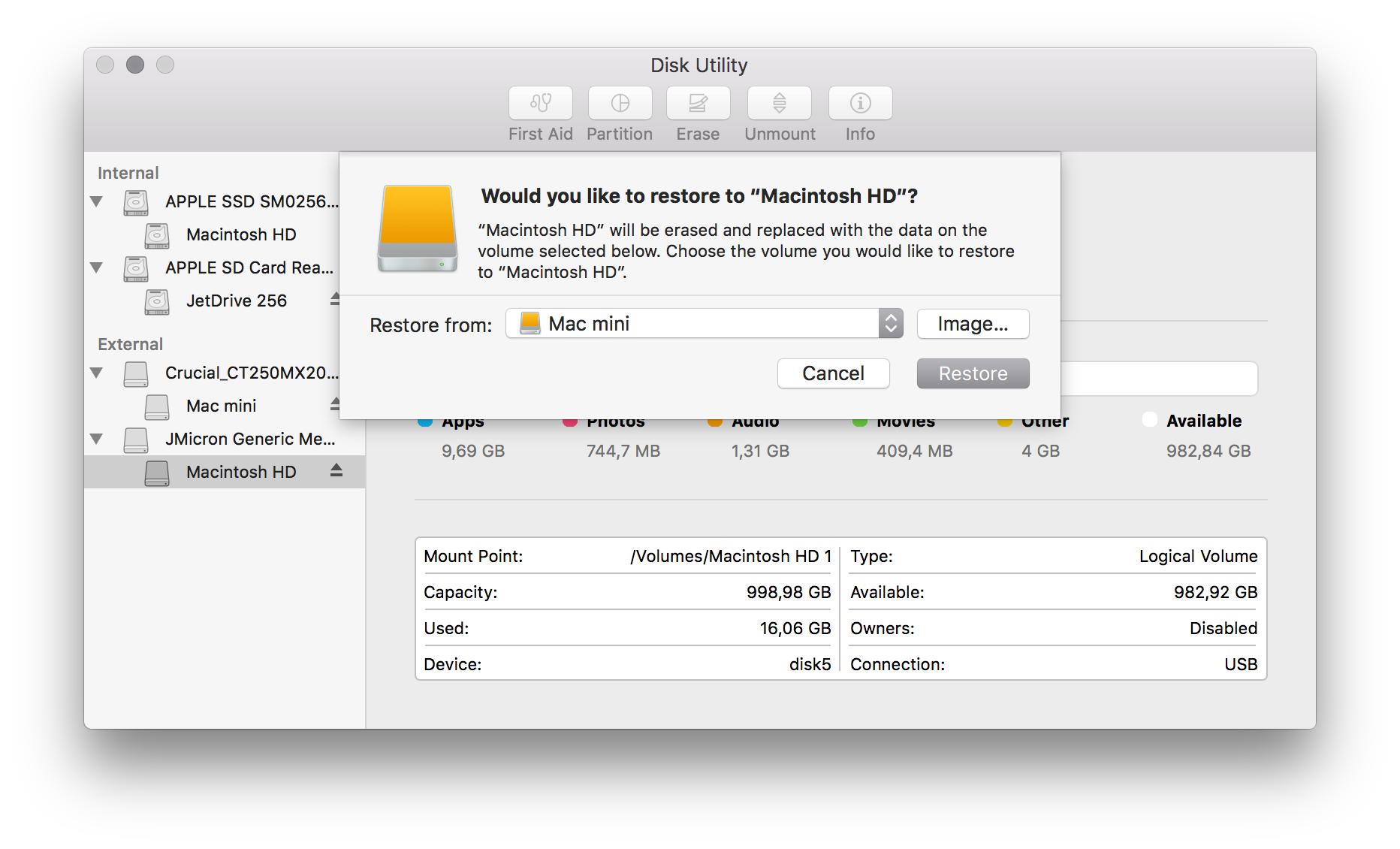Eject the Mac mini volume
The image size is (1400, 849).
[x=335, y=404]
